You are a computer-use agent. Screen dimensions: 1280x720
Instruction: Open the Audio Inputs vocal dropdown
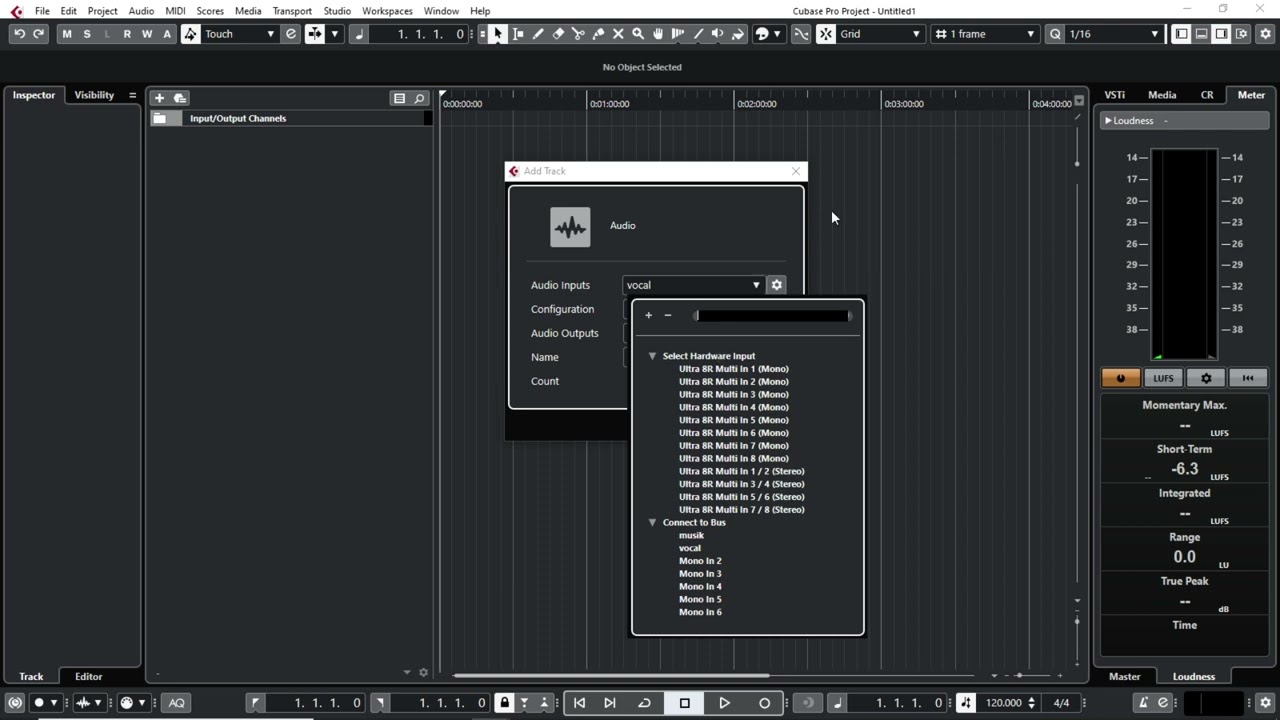click(x=693, y=285)
